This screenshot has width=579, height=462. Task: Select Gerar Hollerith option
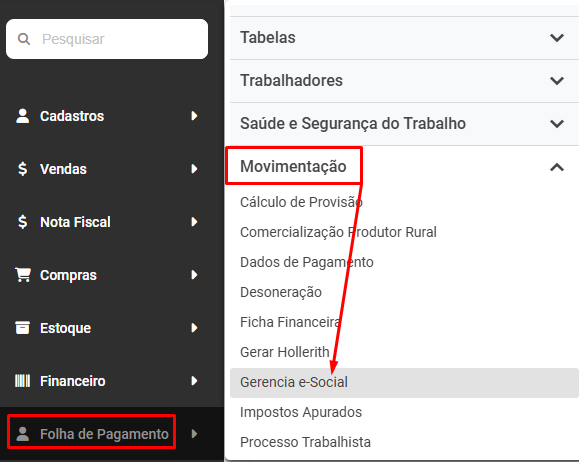285,352
